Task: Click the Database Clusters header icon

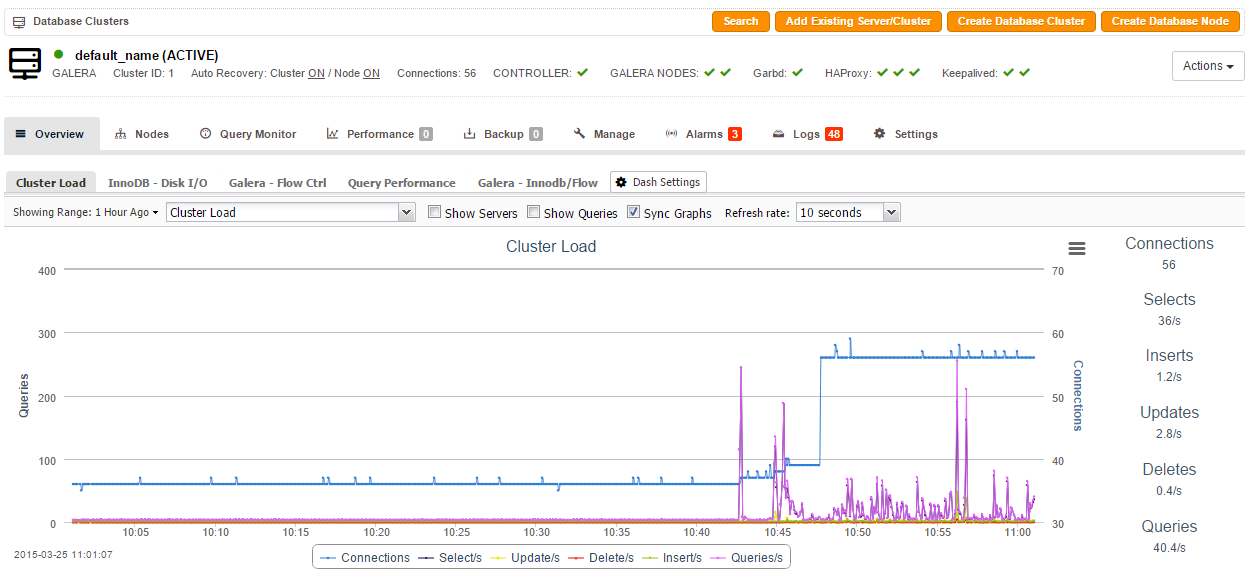Action: (x=19, y=22)
